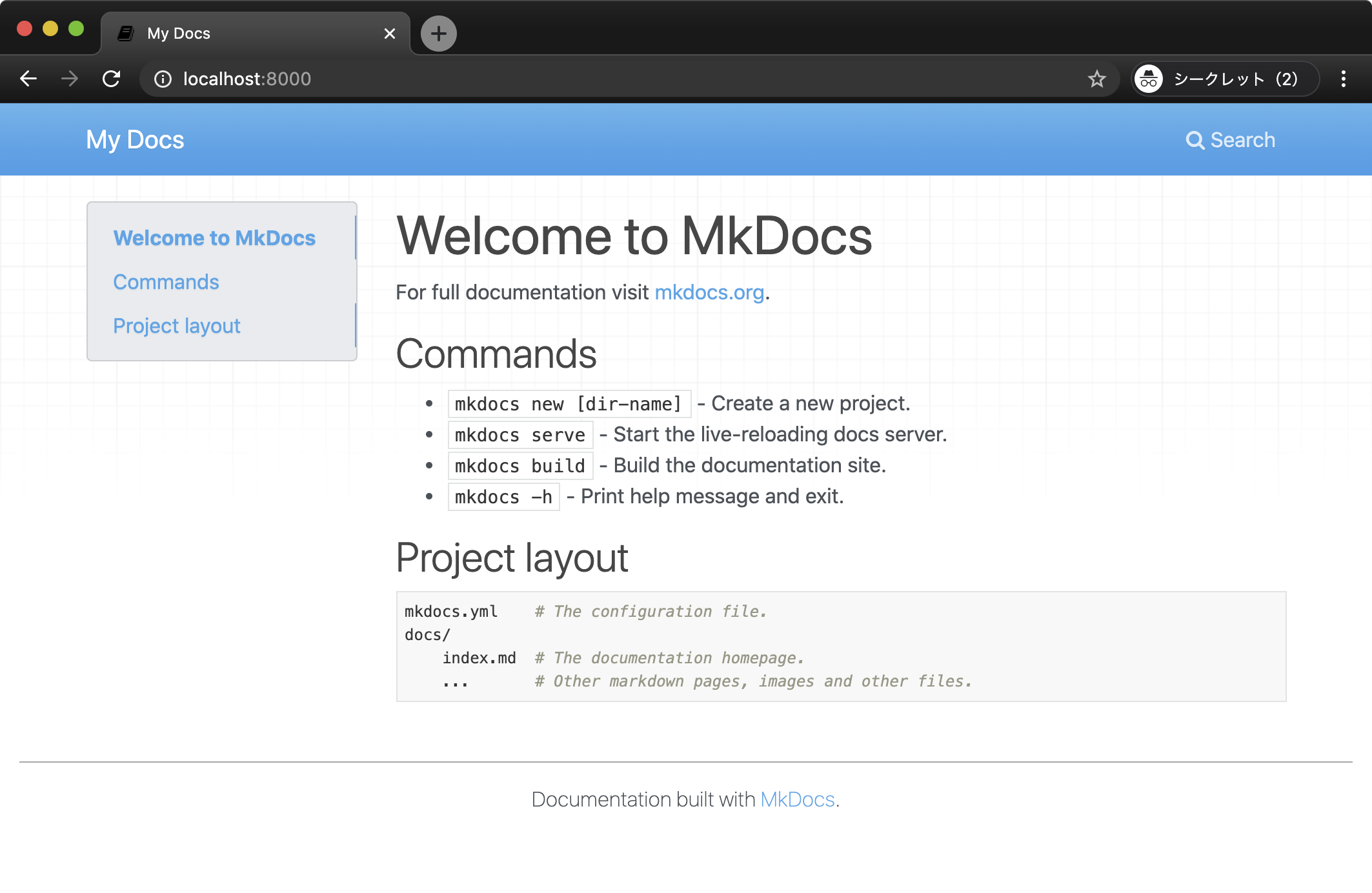
Task: Click the Commands heading in main content
Action: [x=496, y=354]
